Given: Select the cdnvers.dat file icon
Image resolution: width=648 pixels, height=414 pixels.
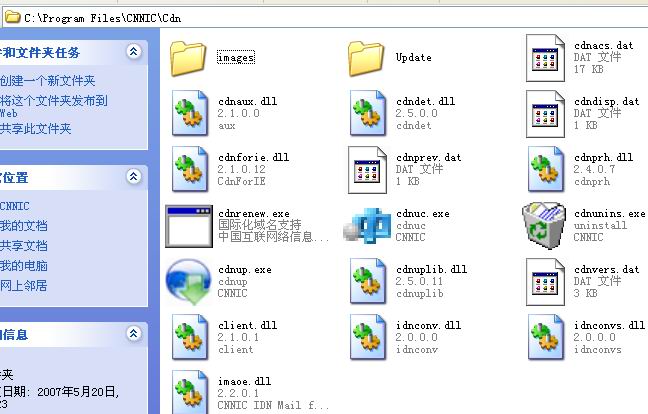Looking at the screenshot, I should [x=545, y=282].
